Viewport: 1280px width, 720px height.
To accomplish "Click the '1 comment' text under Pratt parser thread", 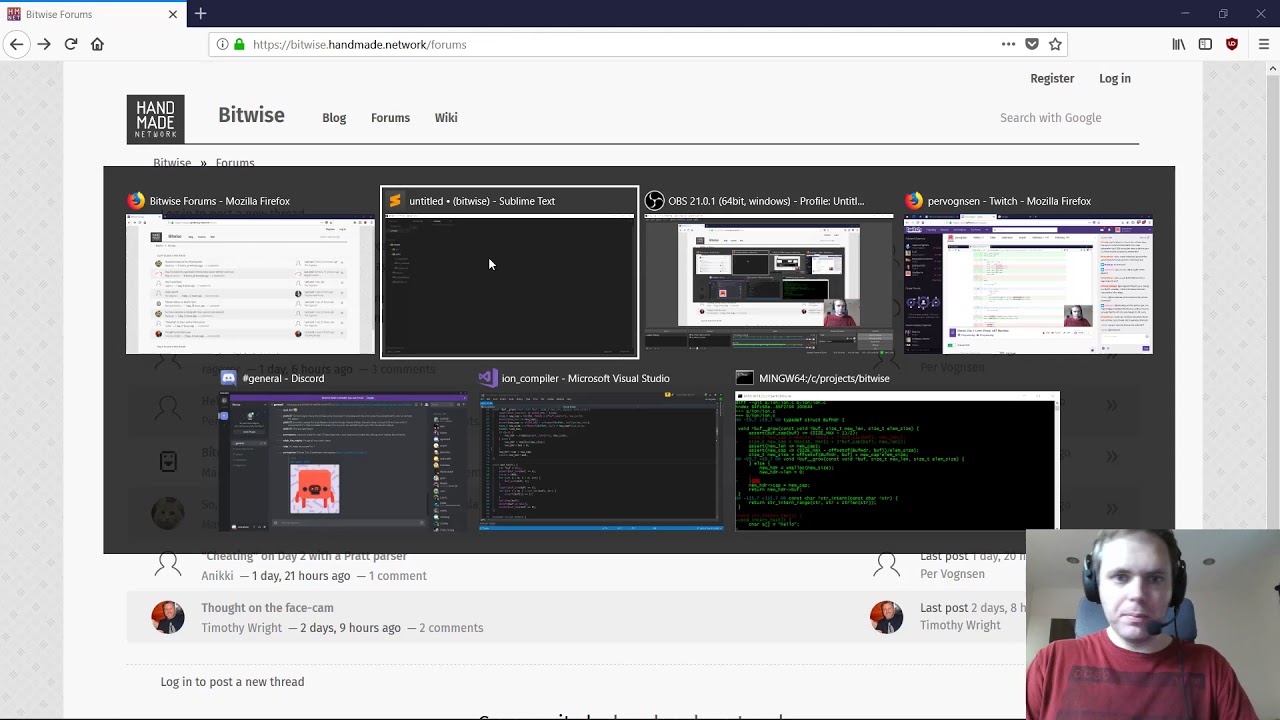I will 397,576.
